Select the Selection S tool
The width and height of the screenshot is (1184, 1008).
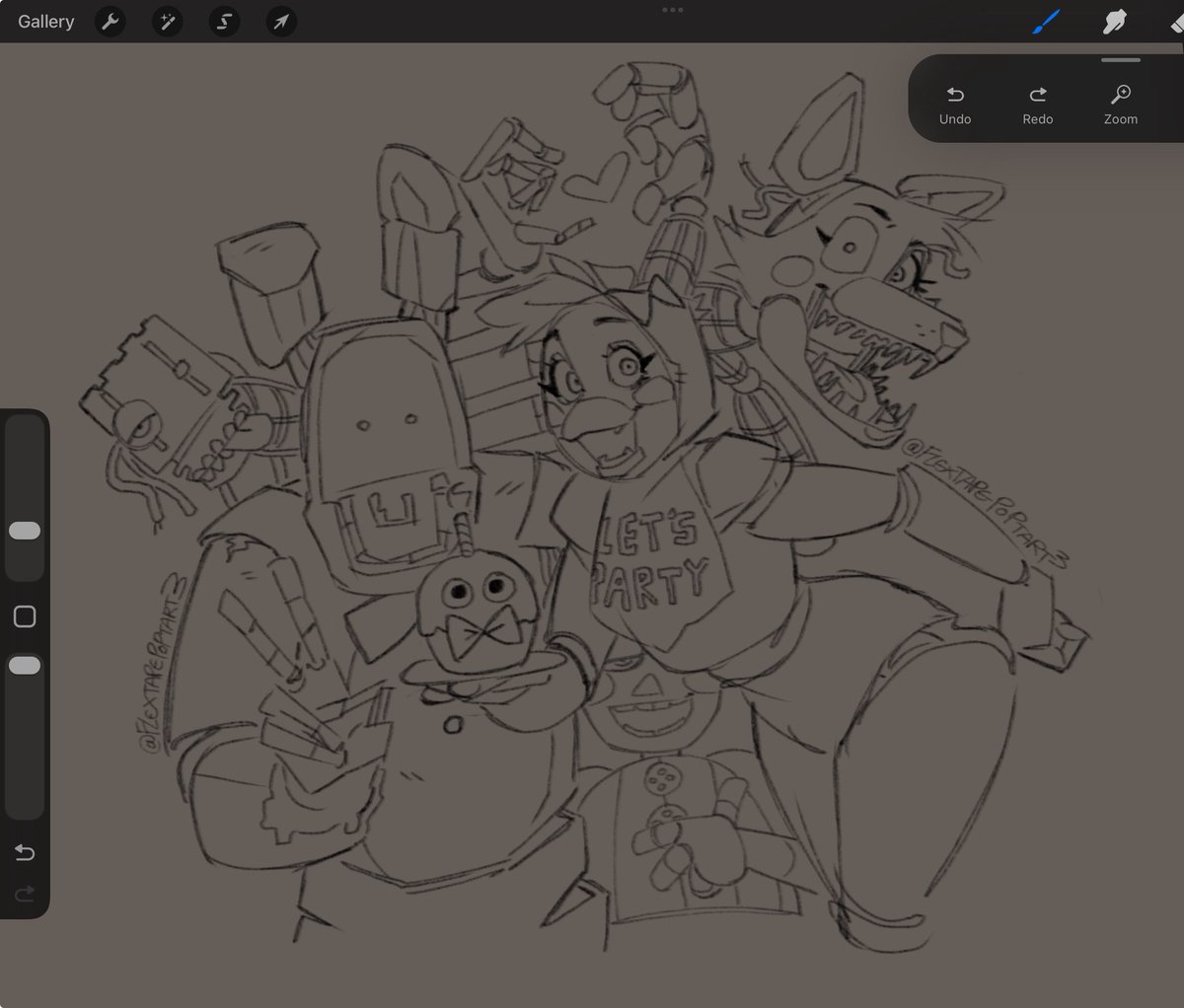224,22
